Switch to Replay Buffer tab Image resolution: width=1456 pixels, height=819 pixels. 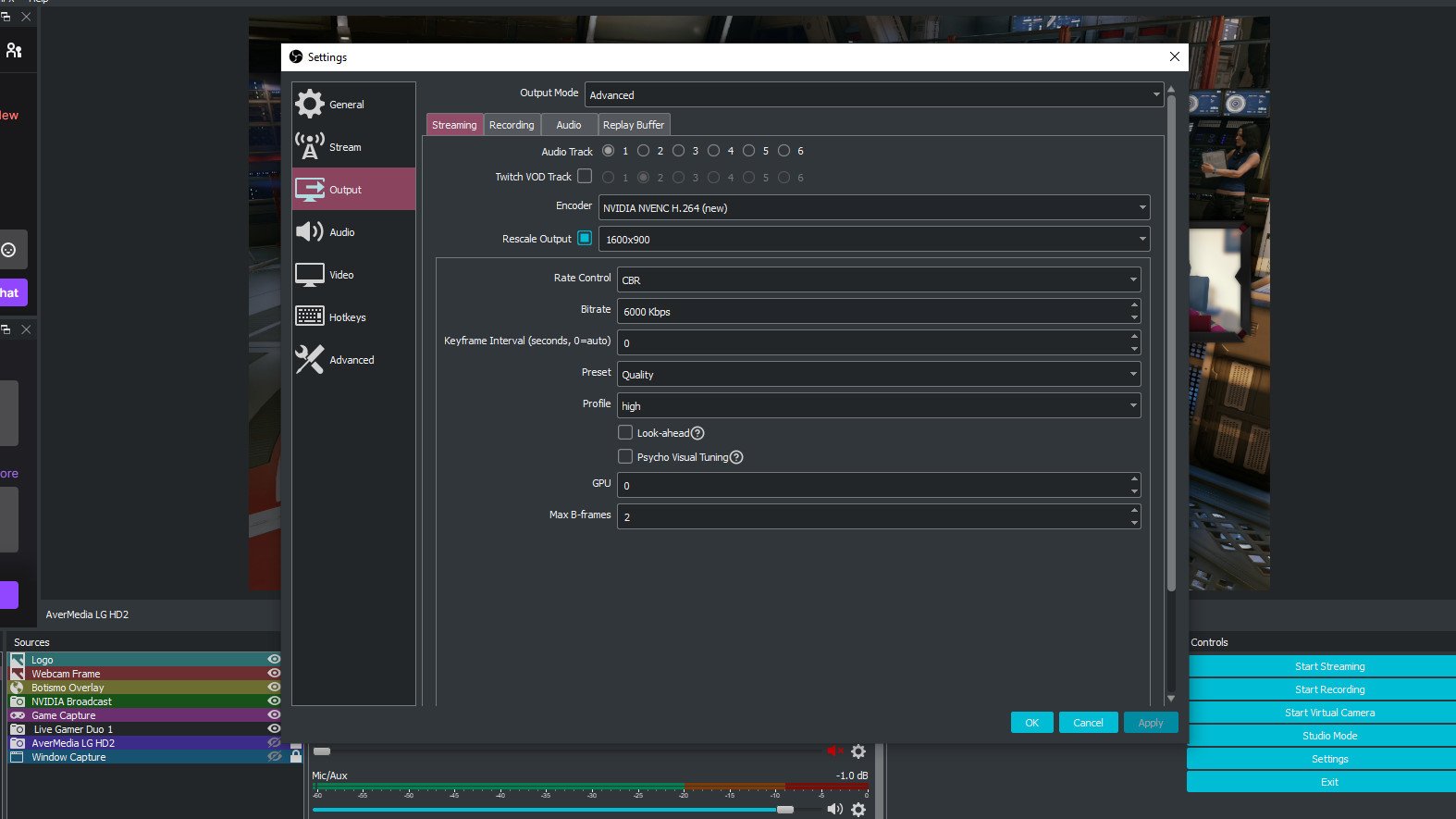coord(634,125)
